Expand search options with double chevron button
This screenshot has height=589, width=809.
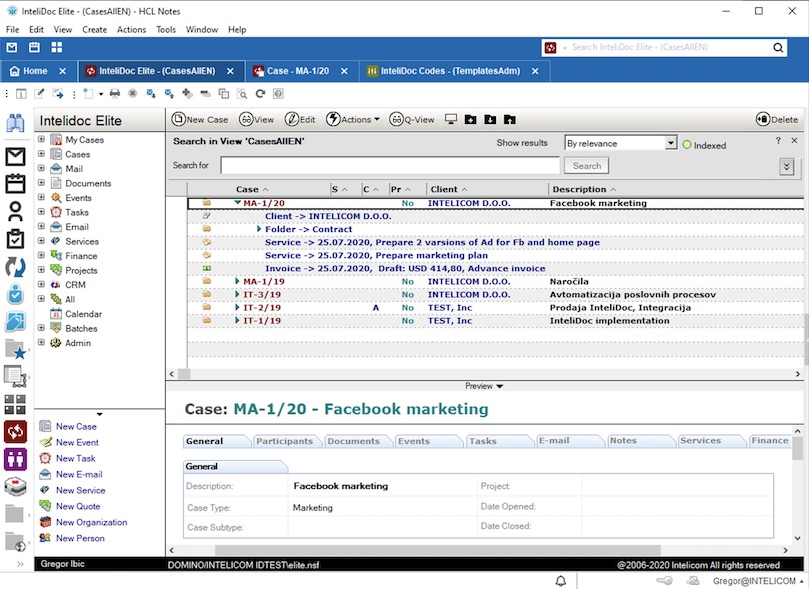[786, 167]
